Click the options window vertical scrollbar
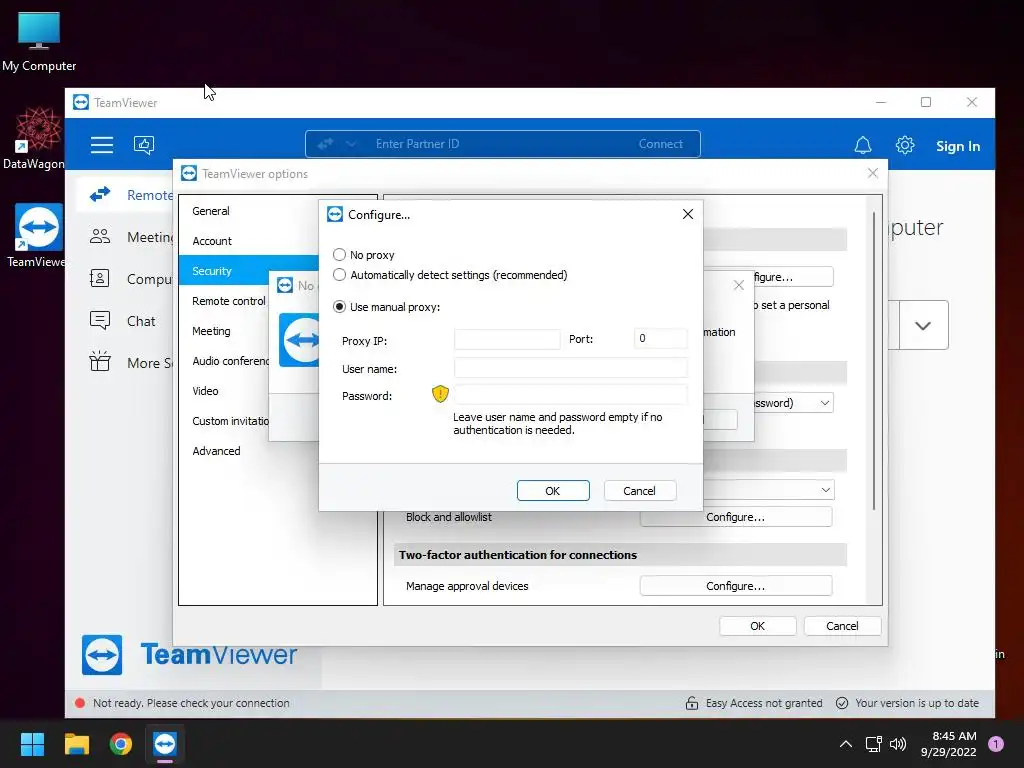This screenshot has width=1024, height=768. pyautogui.click(x=874, y=360)
